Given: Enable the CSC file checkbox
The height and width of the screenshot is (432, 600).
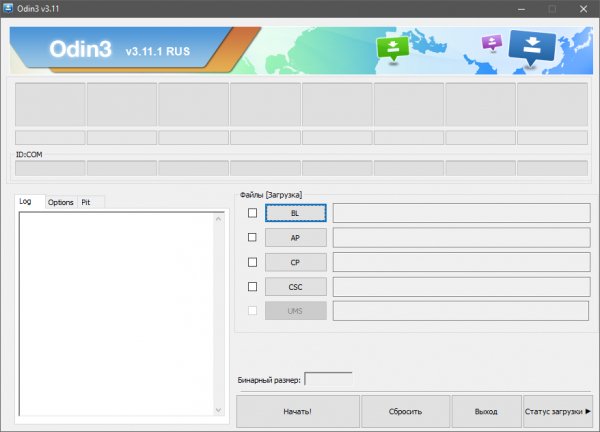Looking at the screenshot, I should 253,287.
